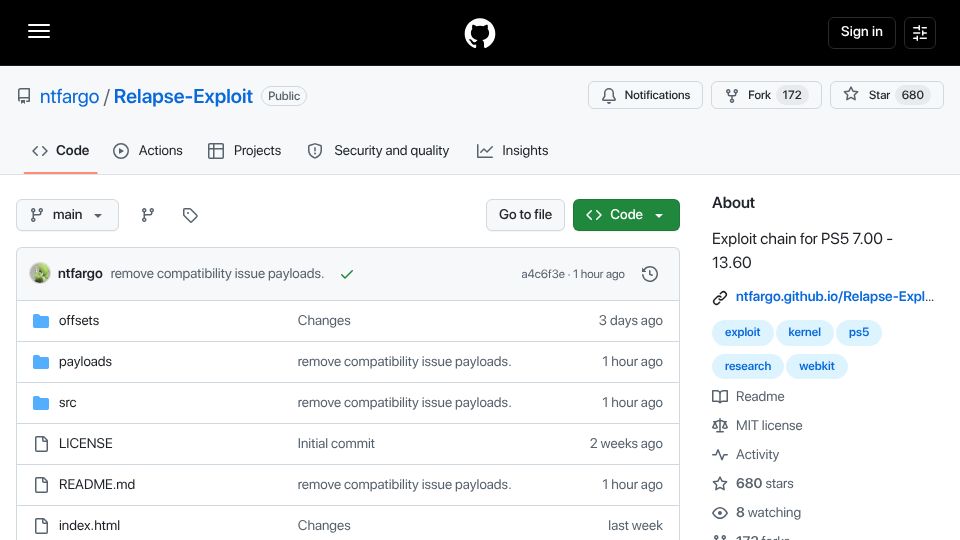Open the src row commit message

tap(404, 402)
